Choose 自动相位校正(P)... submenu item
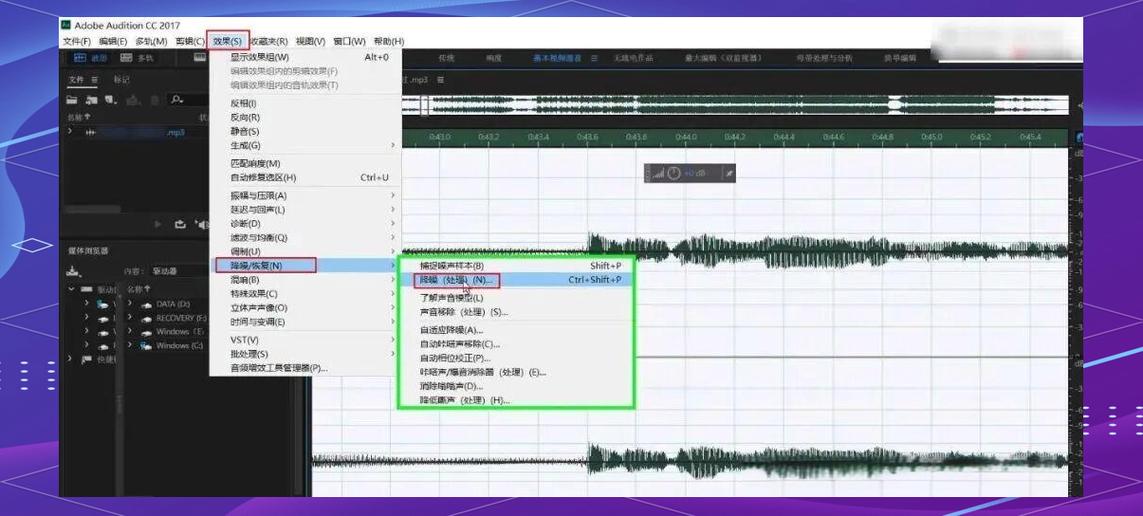Image resolution: width=1143 pixels, height=516 pixels. click(x=517, y=358)
